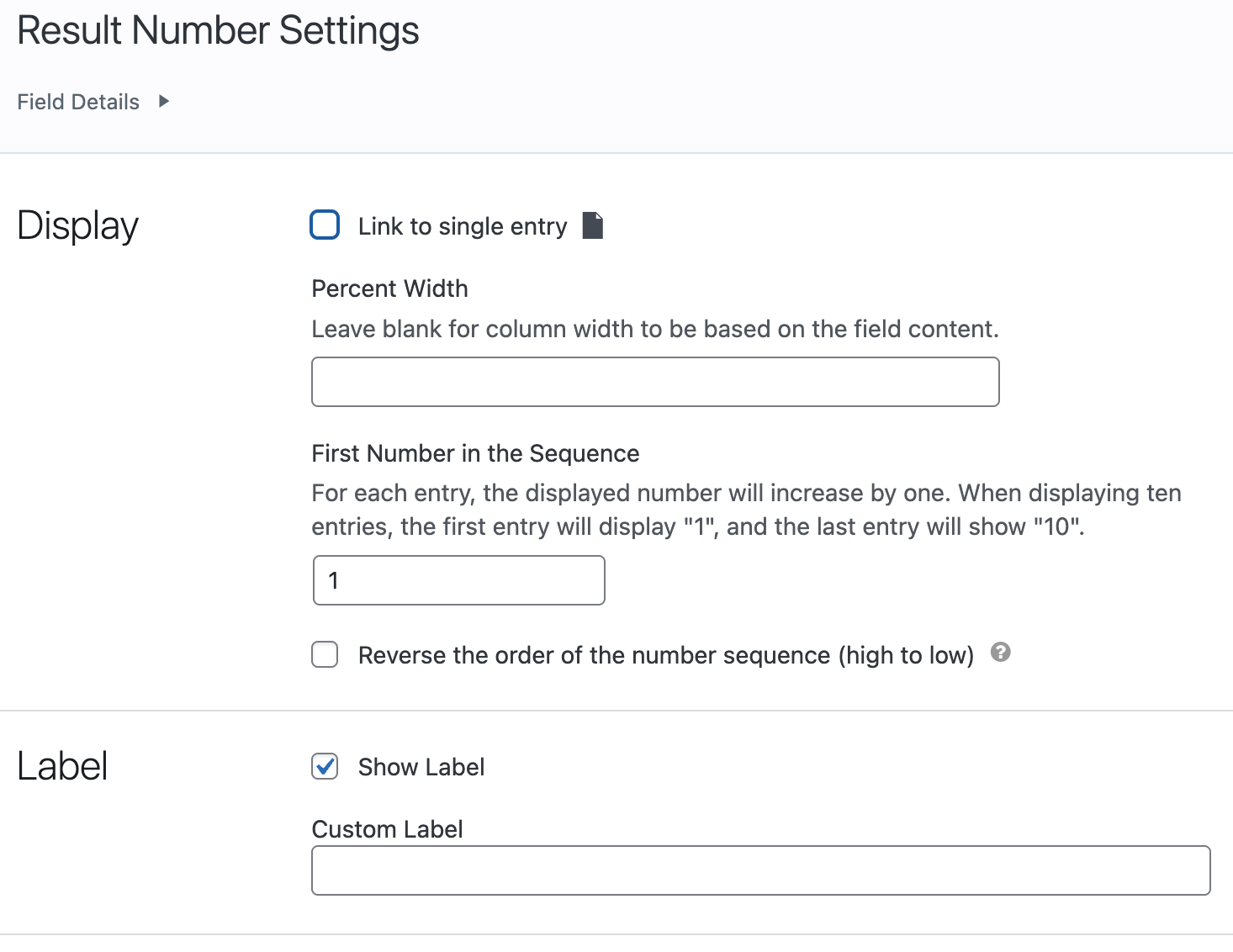Click the column width description text
The height and width of the screenshot is (952, 1233).
(x=654, y=329)
